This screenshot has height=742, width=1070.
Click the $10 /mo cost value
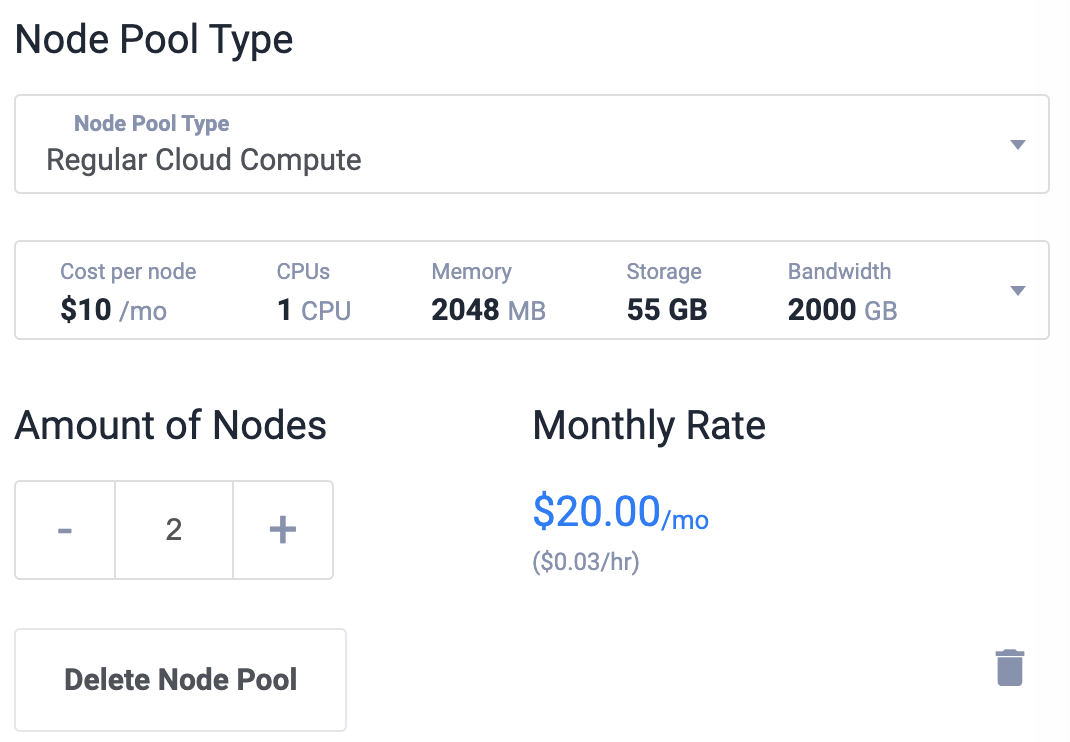[113, 310]
